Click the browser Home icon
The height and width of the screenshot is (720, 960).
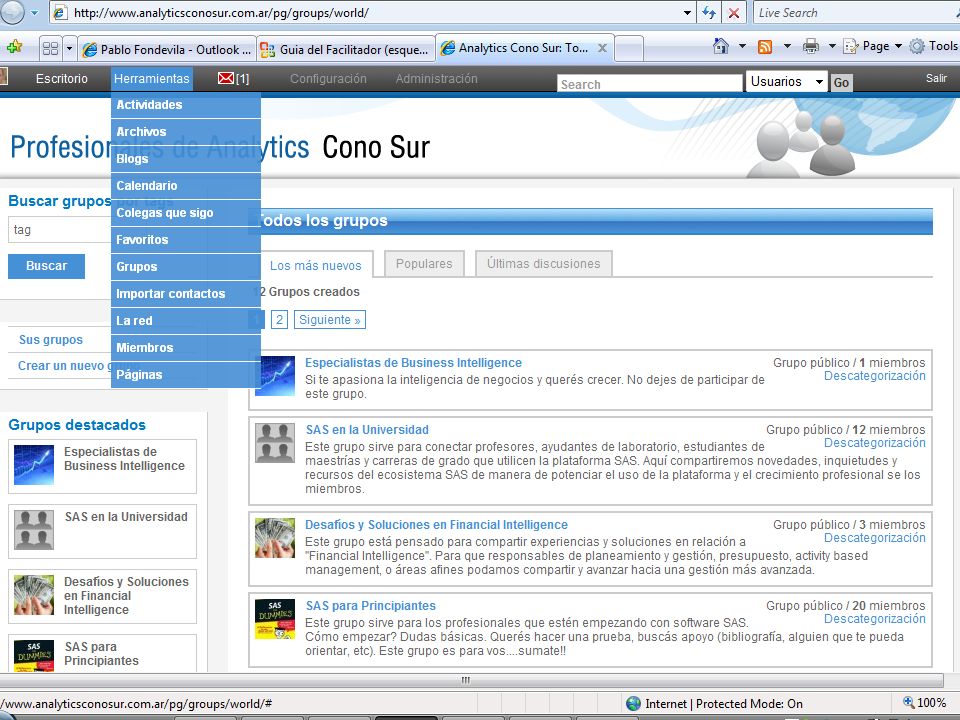(x=721, y=46)
